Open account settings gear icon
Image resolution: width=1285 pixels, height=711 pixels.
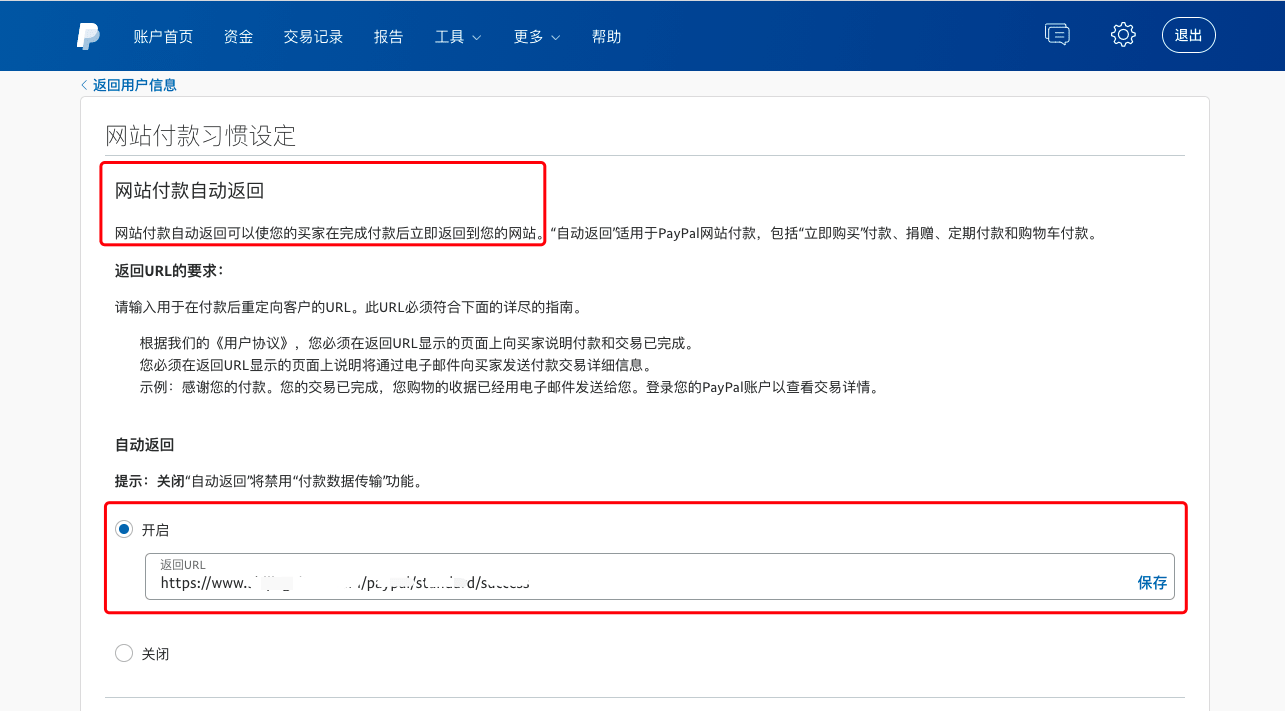point(1123,35)
